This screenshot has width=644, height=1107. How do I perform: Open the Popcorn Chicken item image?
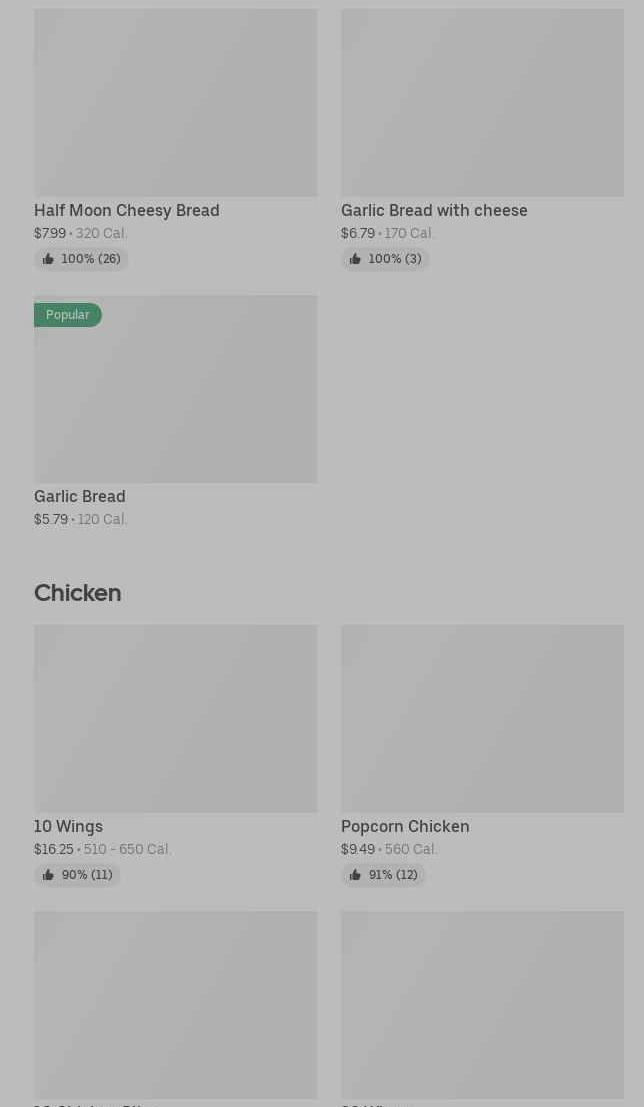(482, 718)
